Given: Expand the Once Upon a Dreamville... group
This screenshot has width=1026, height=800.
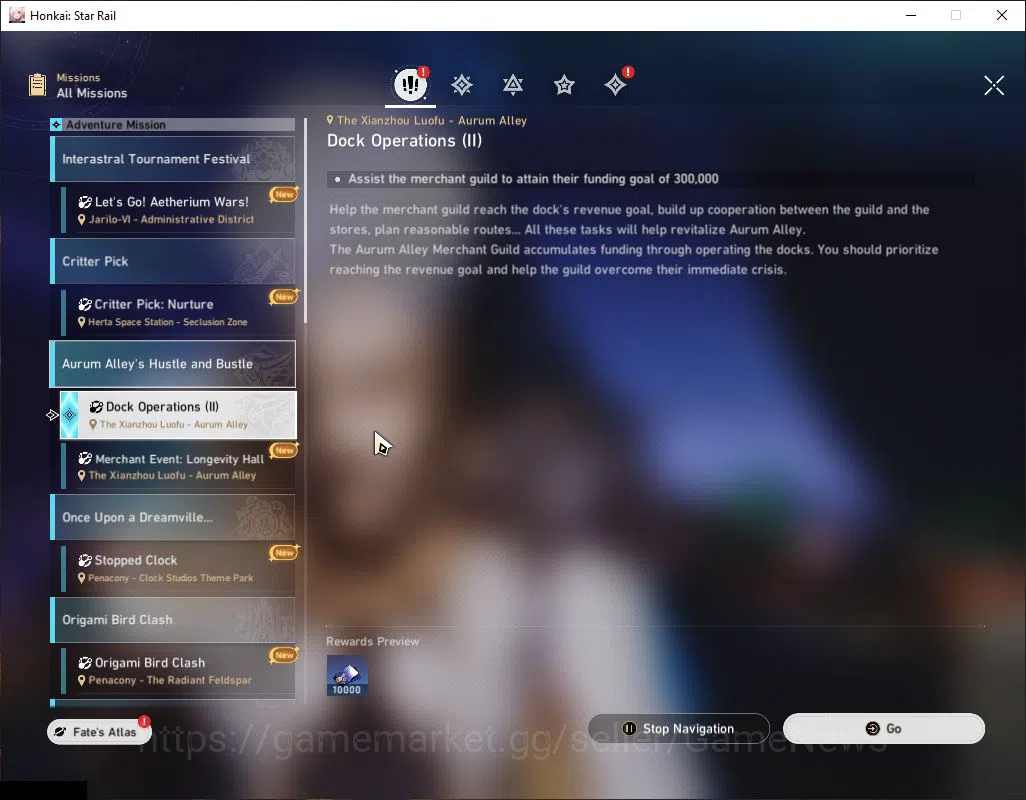Looking at the screenshot, I should tap(173, 517).
